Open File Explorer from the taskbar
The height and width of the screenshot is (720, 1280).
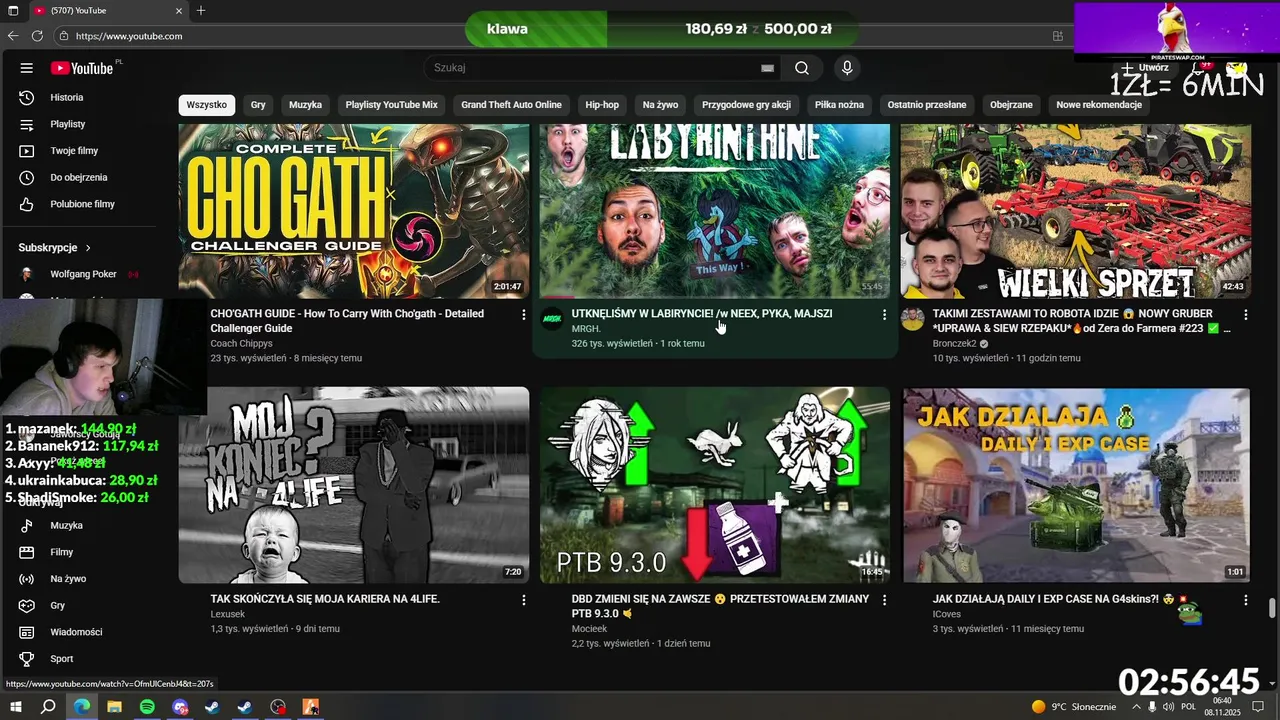(114, 706)
